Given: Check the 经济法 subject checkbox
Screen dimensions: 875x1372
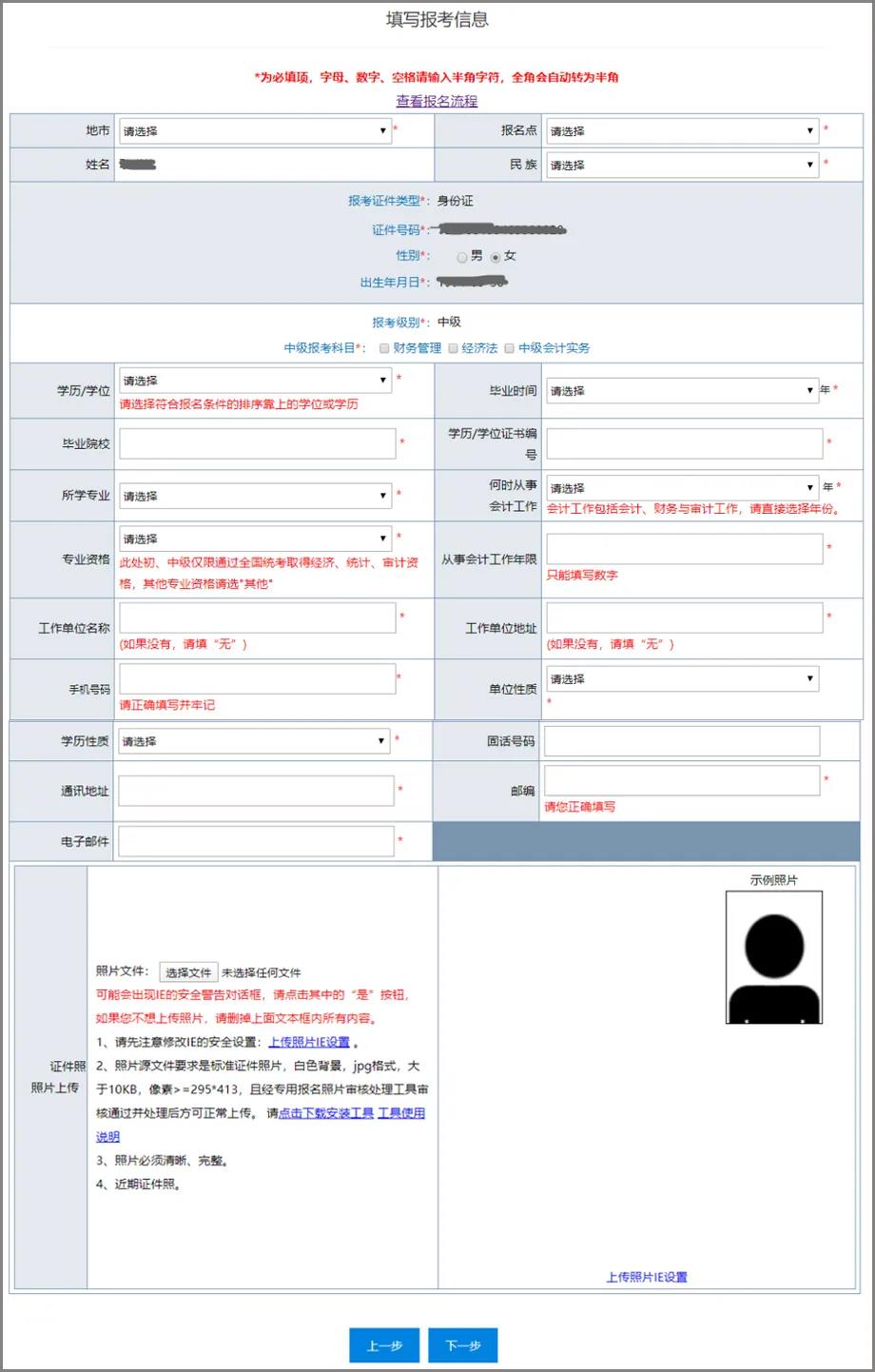Looking at the screenshot, I should tap(454, 348).
